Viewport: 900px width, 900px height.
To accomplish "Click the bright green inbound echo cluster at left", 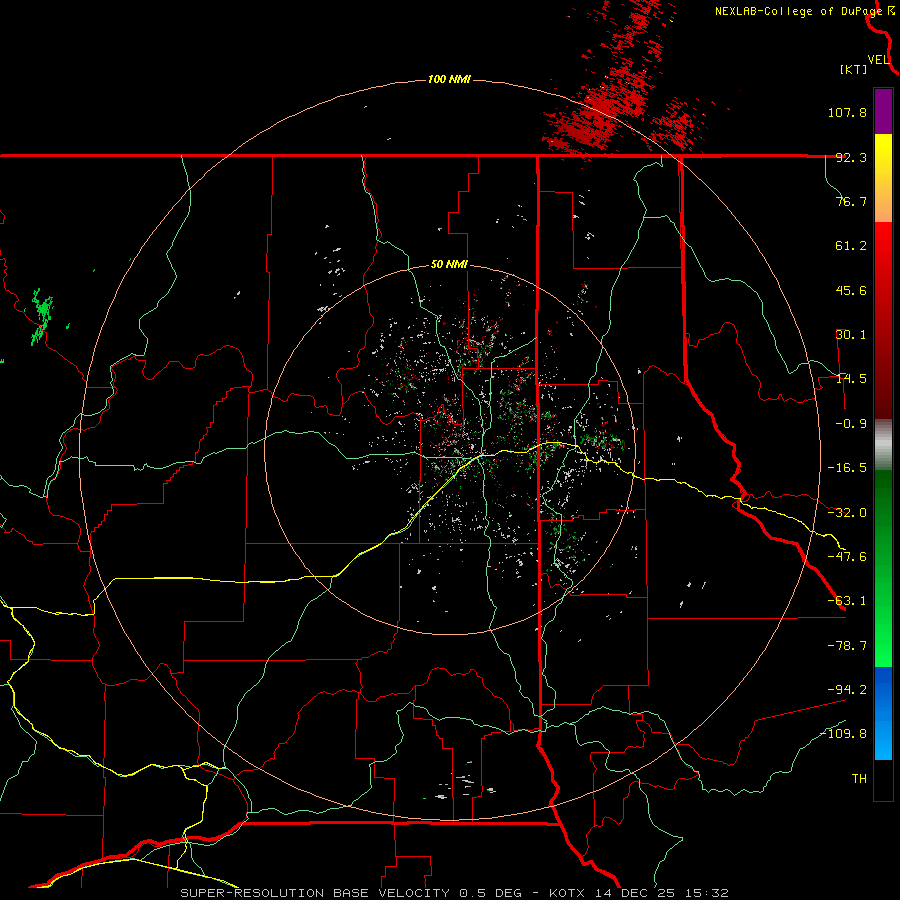I will click(x=42, y=317).
